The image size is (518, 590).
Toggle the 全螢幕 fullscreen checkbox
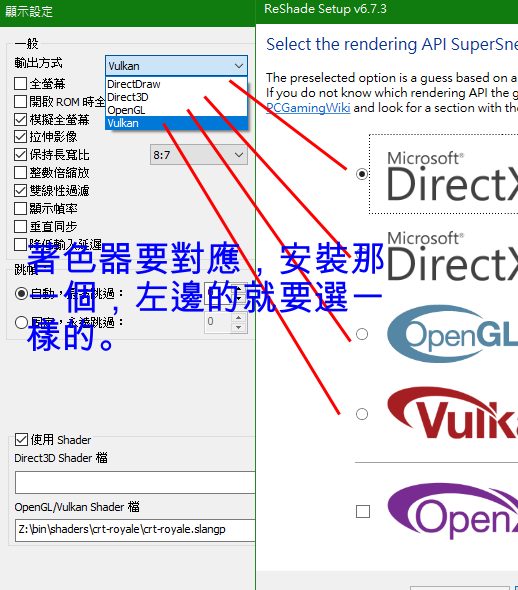tap(20, 83)
